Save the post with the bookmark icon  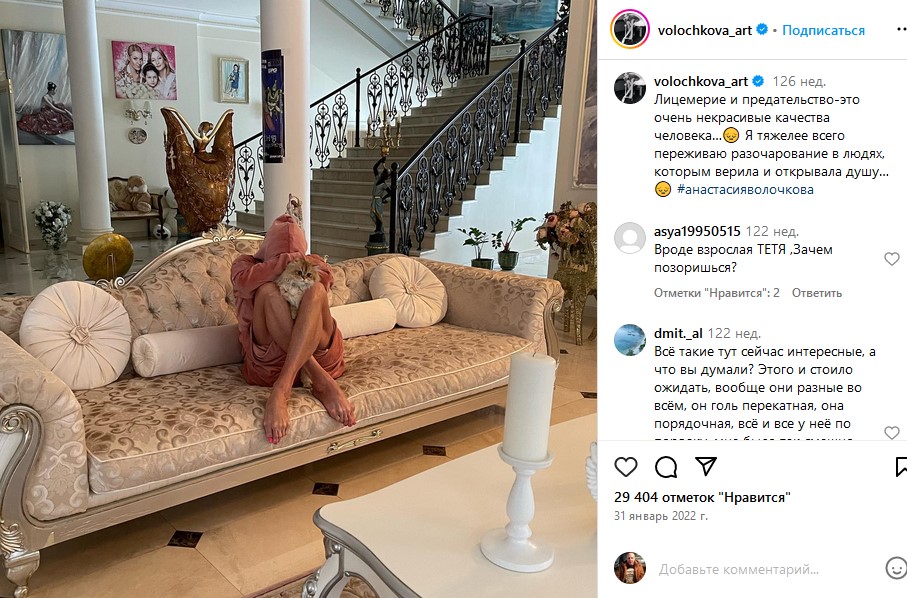901,467
